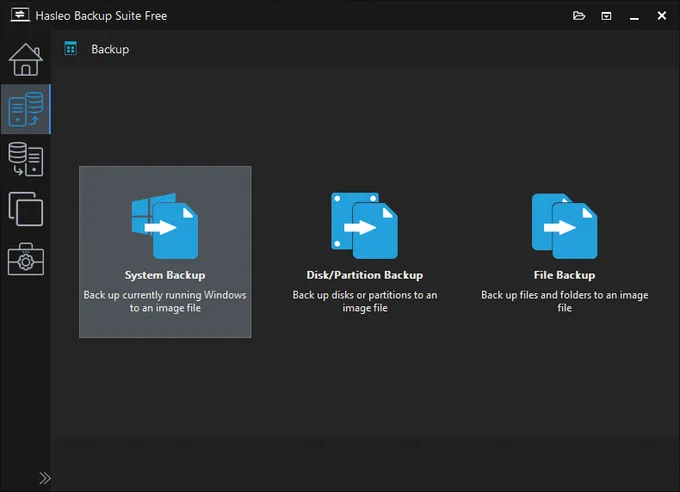680x492 pixels.
Task: Click "Back up currently running Windows" description
Action: coord(165,301)
